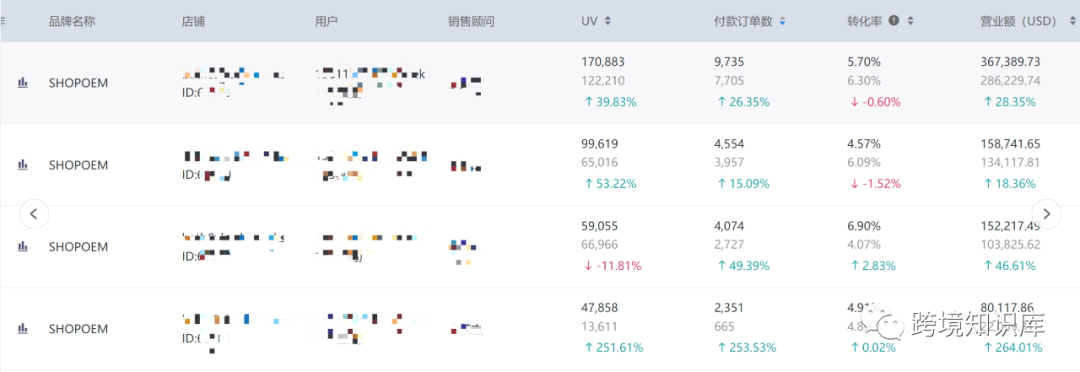
Task: Click the 店铺 column header
Action: tap(194, 21)
